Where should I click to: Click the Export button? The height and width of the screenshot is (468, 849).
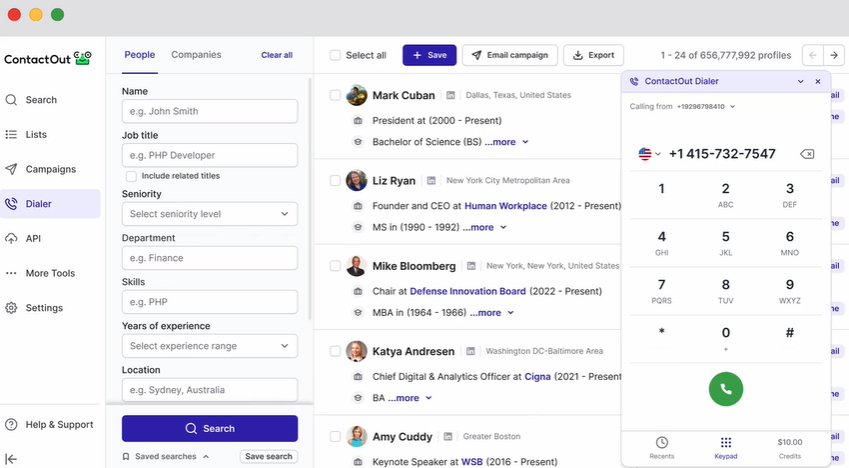(x=593, y=55)
